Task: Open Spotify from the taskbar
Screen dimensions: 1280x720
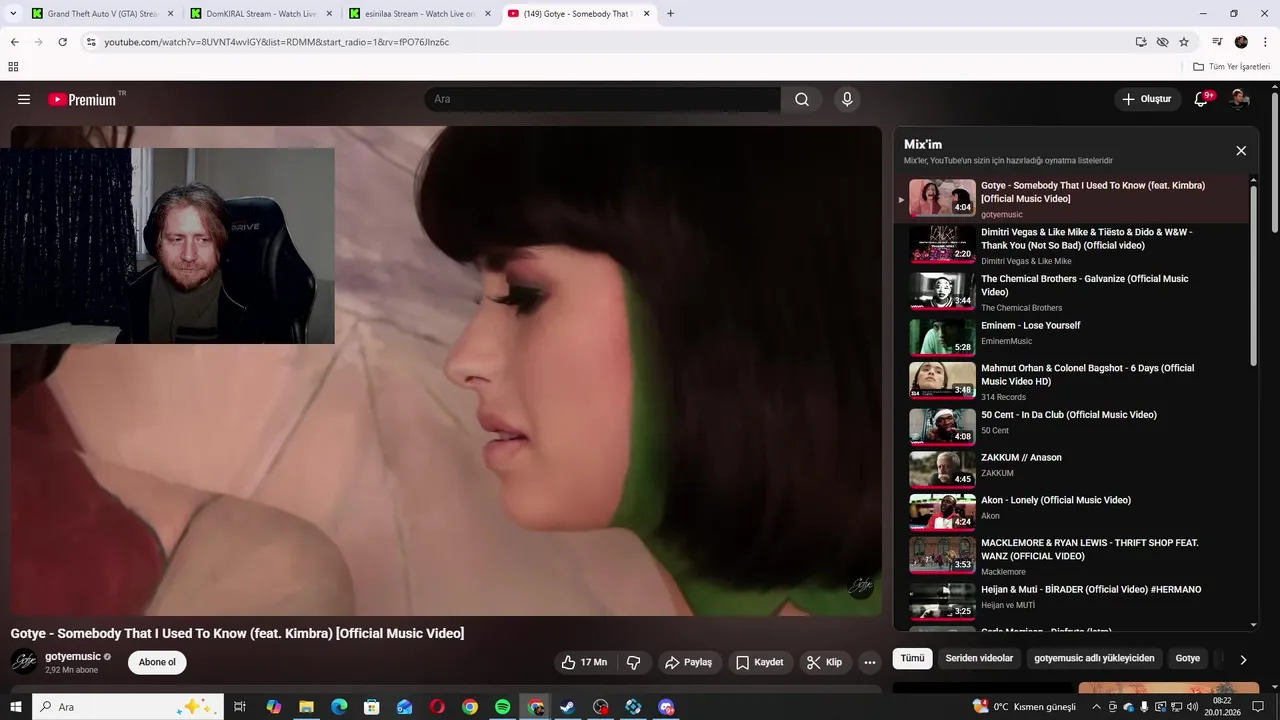Action: click(503, 707)
